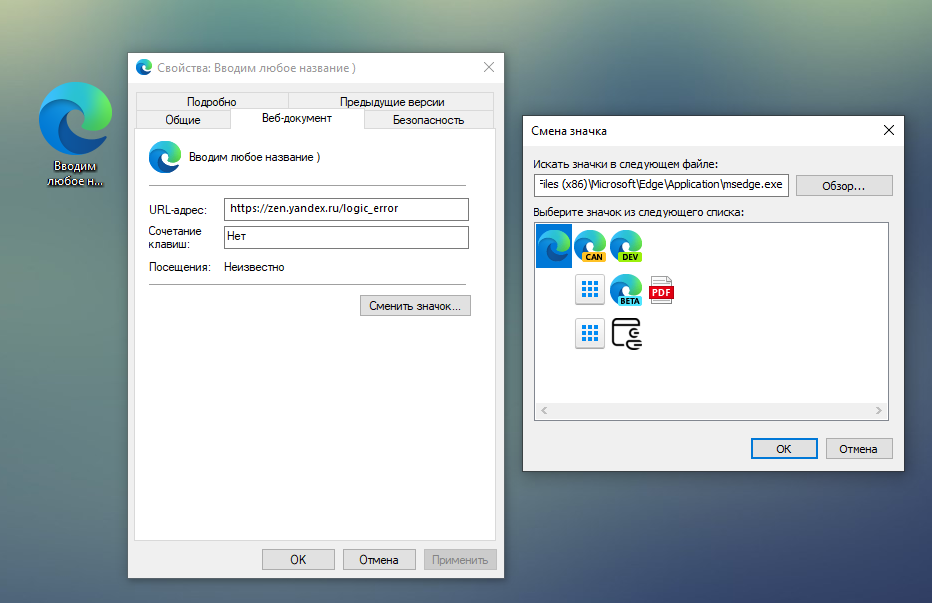This screenshot has height=603, width=932.
Task: Switch to the Веб-документ tab
Action: coord(297,118)
